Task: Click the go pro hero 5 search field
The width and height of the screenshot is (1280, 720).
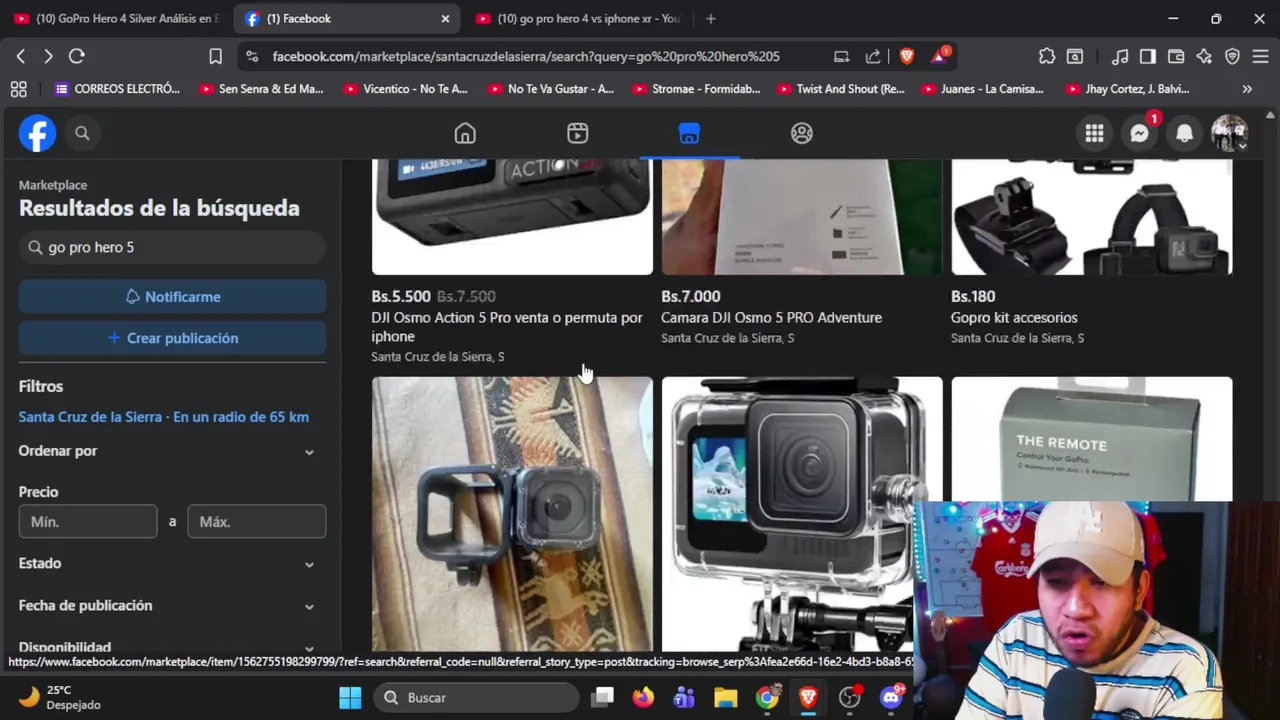Action: [x=172, y=247]
